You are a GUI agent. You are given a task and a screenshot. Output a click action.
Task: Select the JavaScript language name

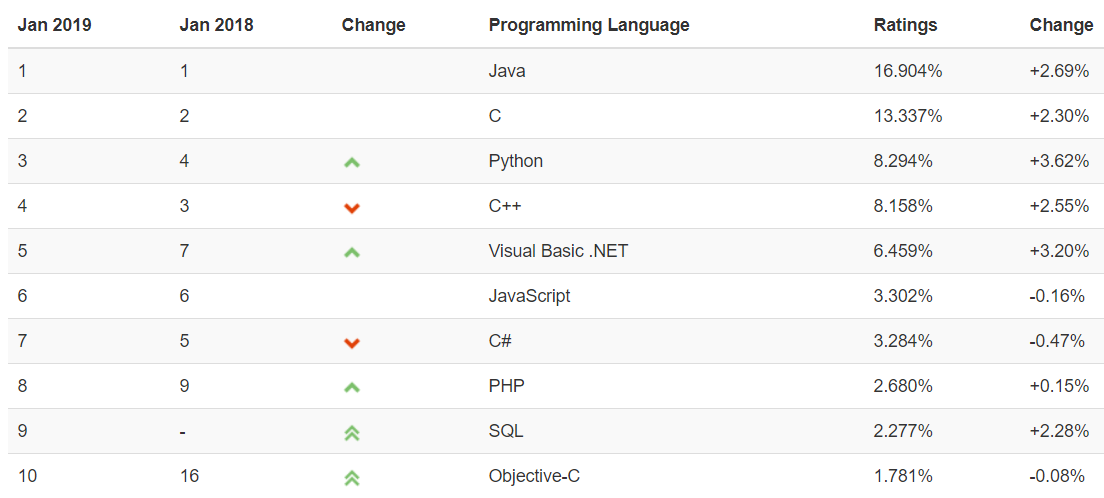point(529,296)
